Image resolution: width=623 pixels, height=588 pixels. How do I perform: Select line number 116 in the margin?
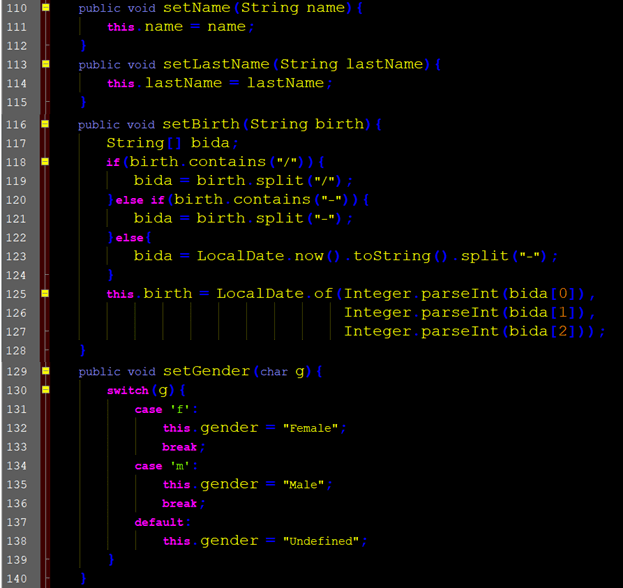(16, 125)
